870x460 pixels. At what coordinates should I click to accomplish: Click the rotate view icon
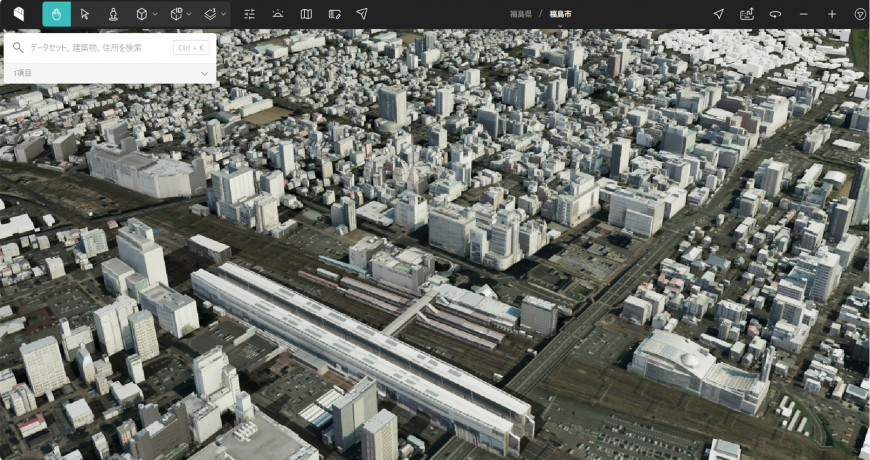775,14
